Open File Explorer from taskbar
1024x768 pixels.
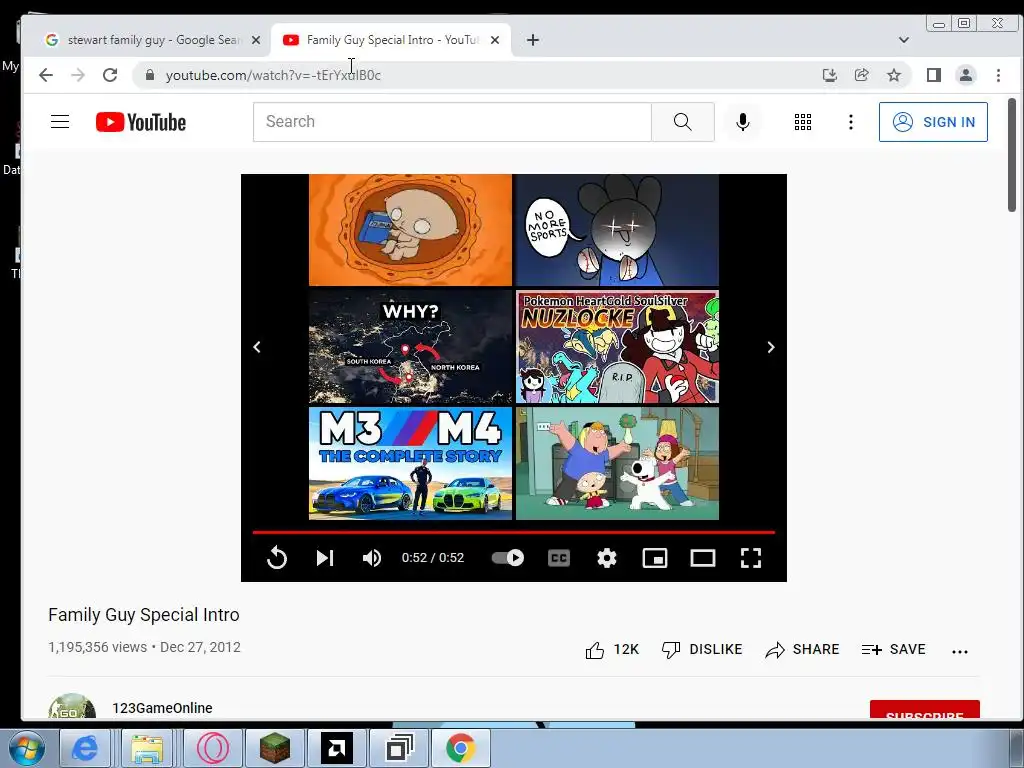coord(148,748)
